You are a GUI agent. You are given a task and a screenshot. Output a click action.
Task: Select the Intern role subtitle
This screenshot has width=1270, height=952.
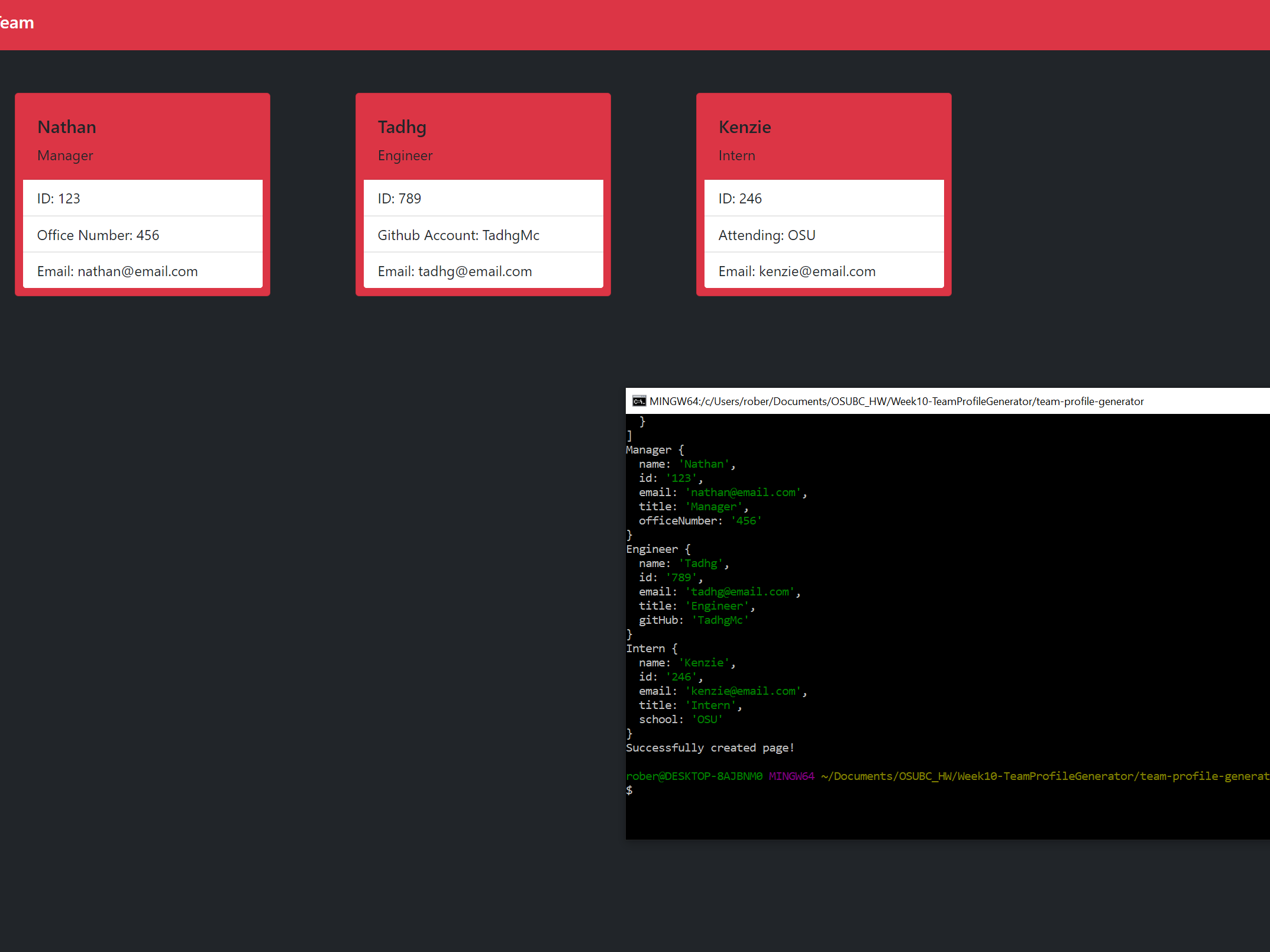(x=736, y=156)
